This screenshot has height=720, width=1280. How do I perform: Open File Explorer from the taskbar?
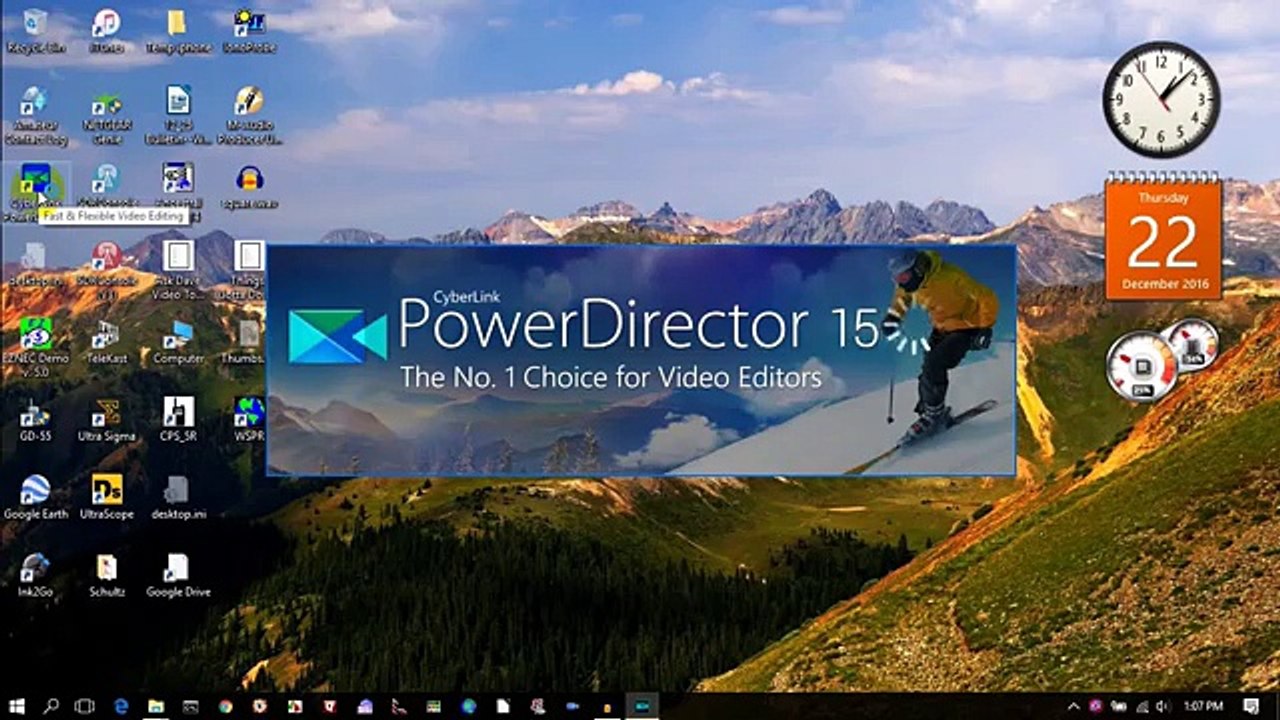click(x=156, y=706)
